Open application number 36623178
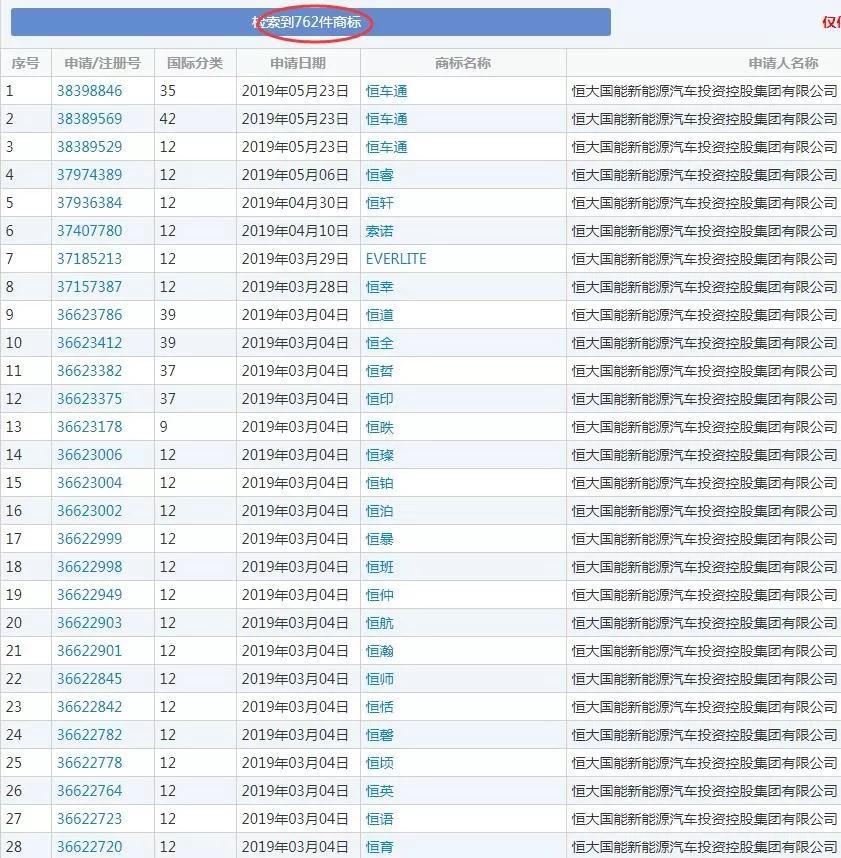The image size is (841, 858). point(89,426)
